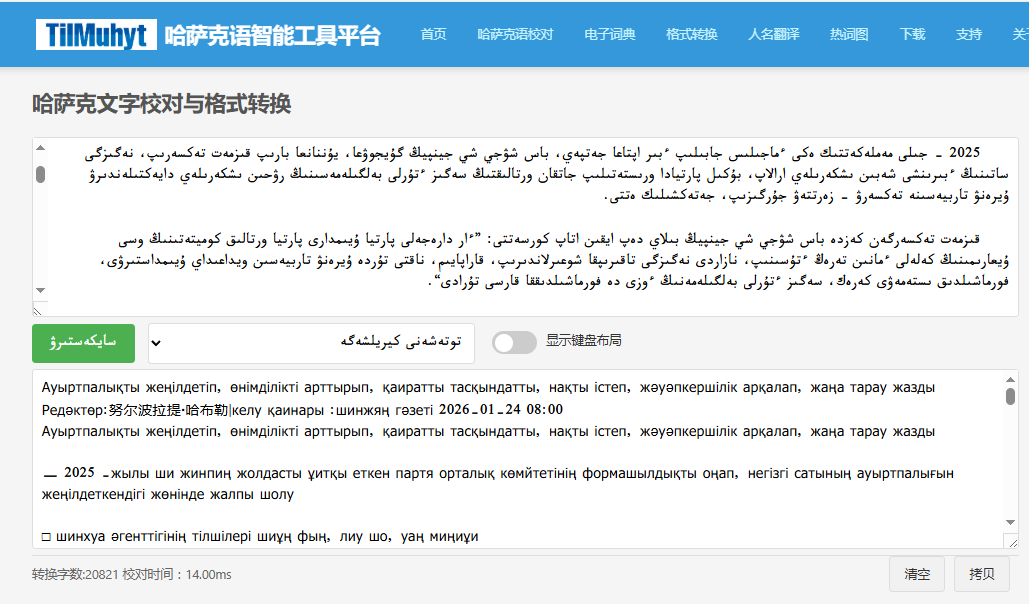This screenshot has height=604, width=1029.
Task: Expand the توتەشەنى كيريلشەگە conversion dropdown
Action: coord(311,342)
